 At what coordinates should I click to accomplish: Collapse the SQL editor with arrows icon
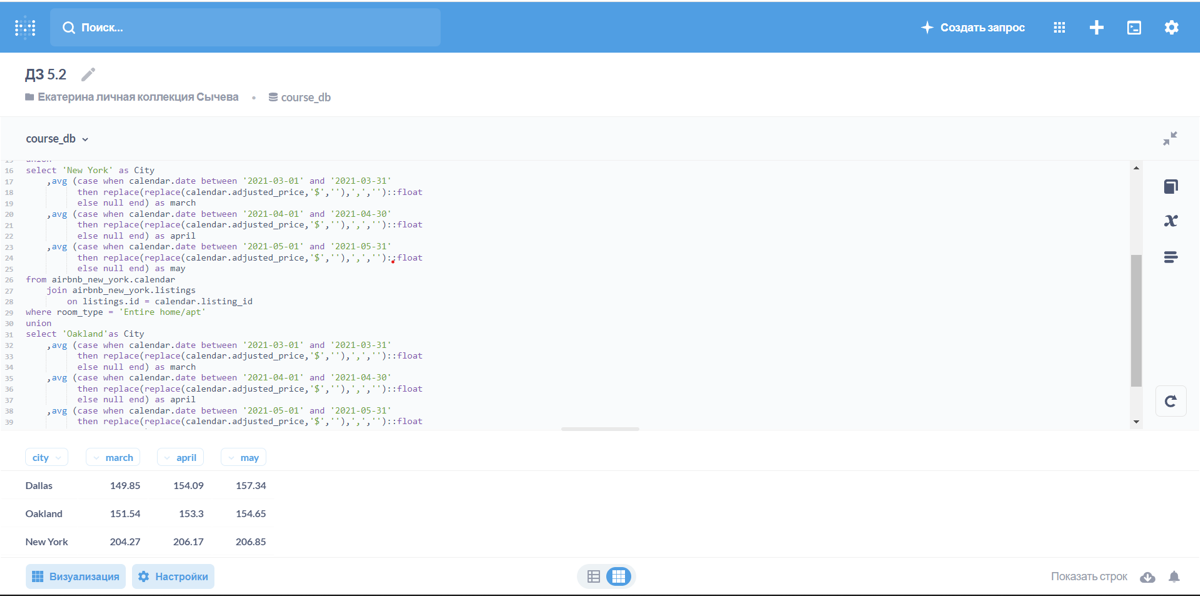[x=1169, y=139]
